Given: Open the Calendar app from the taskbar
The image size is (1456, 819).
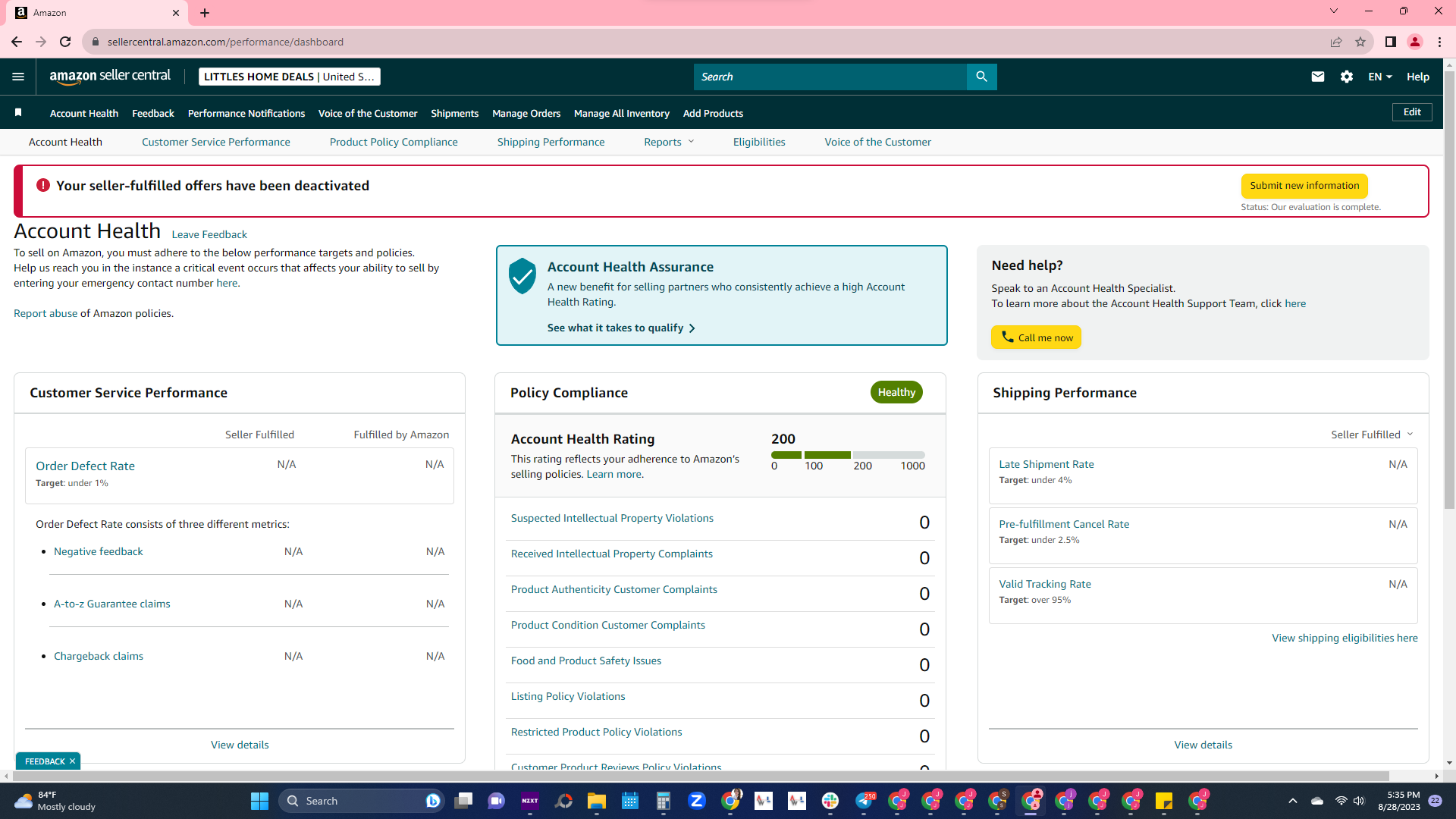Looking at the screenshot, I should pyautogui.click(x=630, y=801).
